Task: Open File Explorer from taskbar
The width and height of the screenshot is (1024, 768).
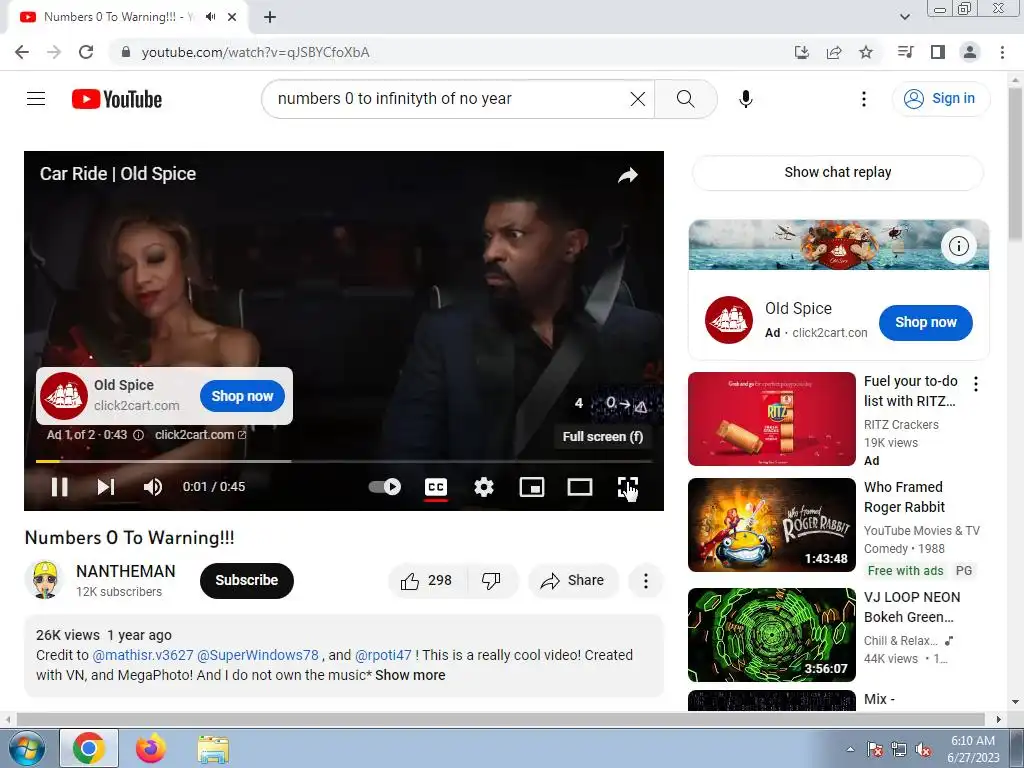Action: [213, 749]
